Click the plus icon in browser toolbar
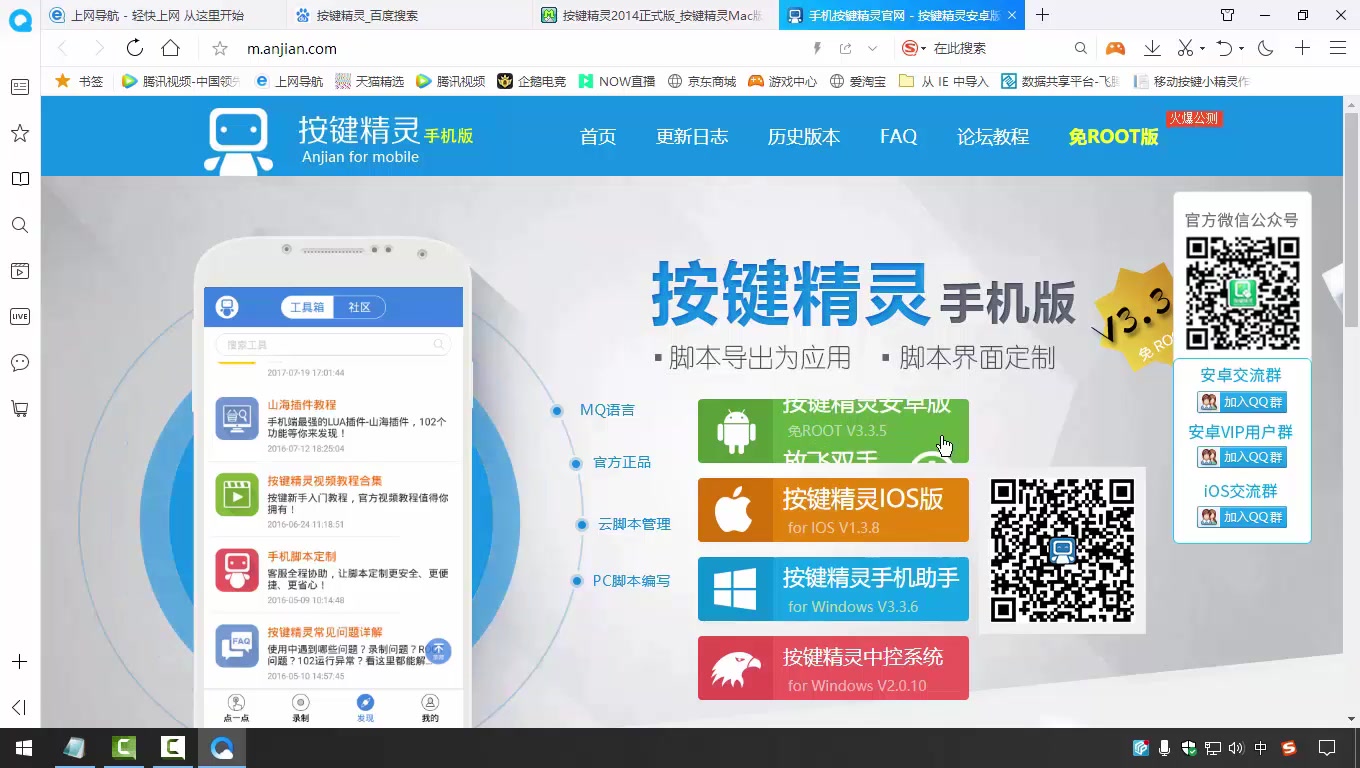The image size is (1360, 768). [x=1302, y=48]
